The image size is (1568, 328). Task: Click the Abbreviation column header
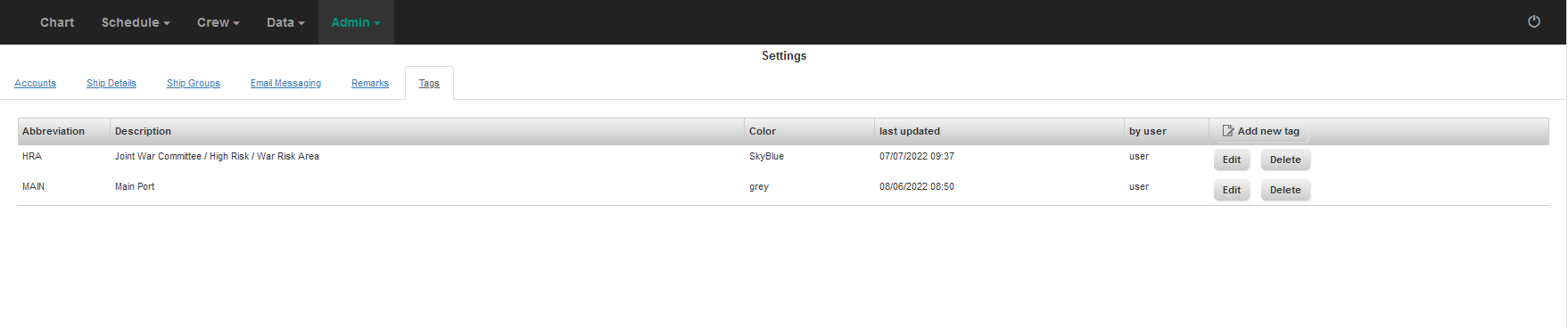(x=54, y=131)
